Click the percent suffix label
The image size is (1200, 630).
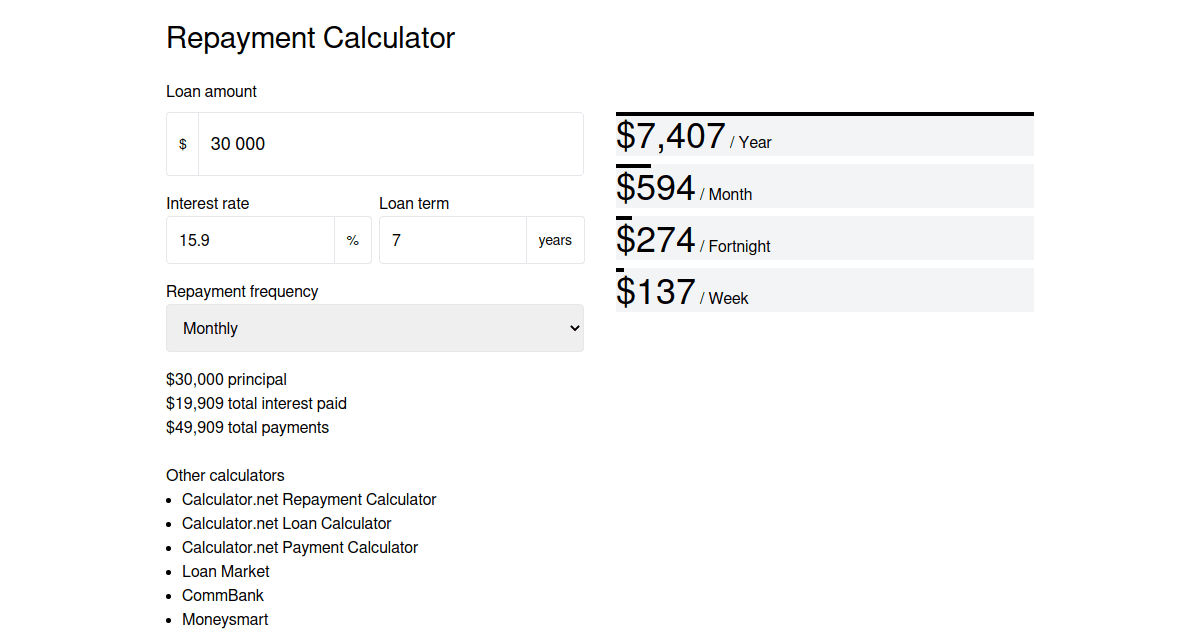(352, 240)
